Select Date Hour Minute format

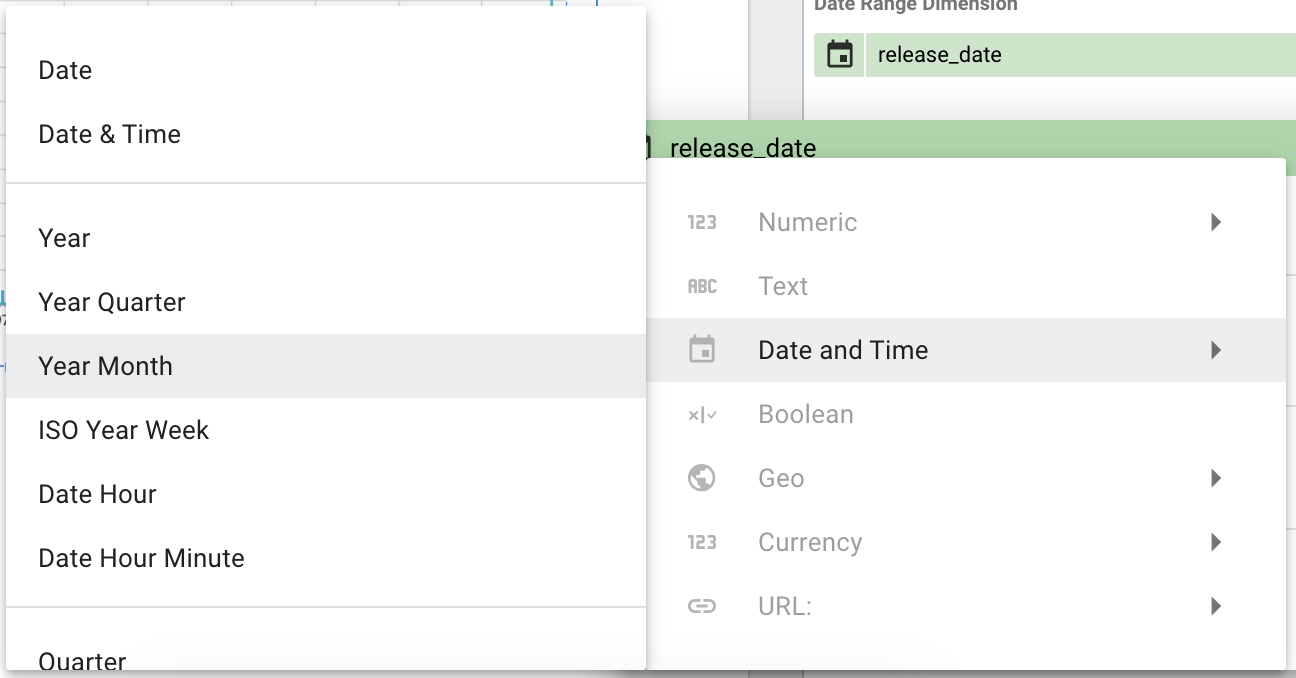click(141, 558)
